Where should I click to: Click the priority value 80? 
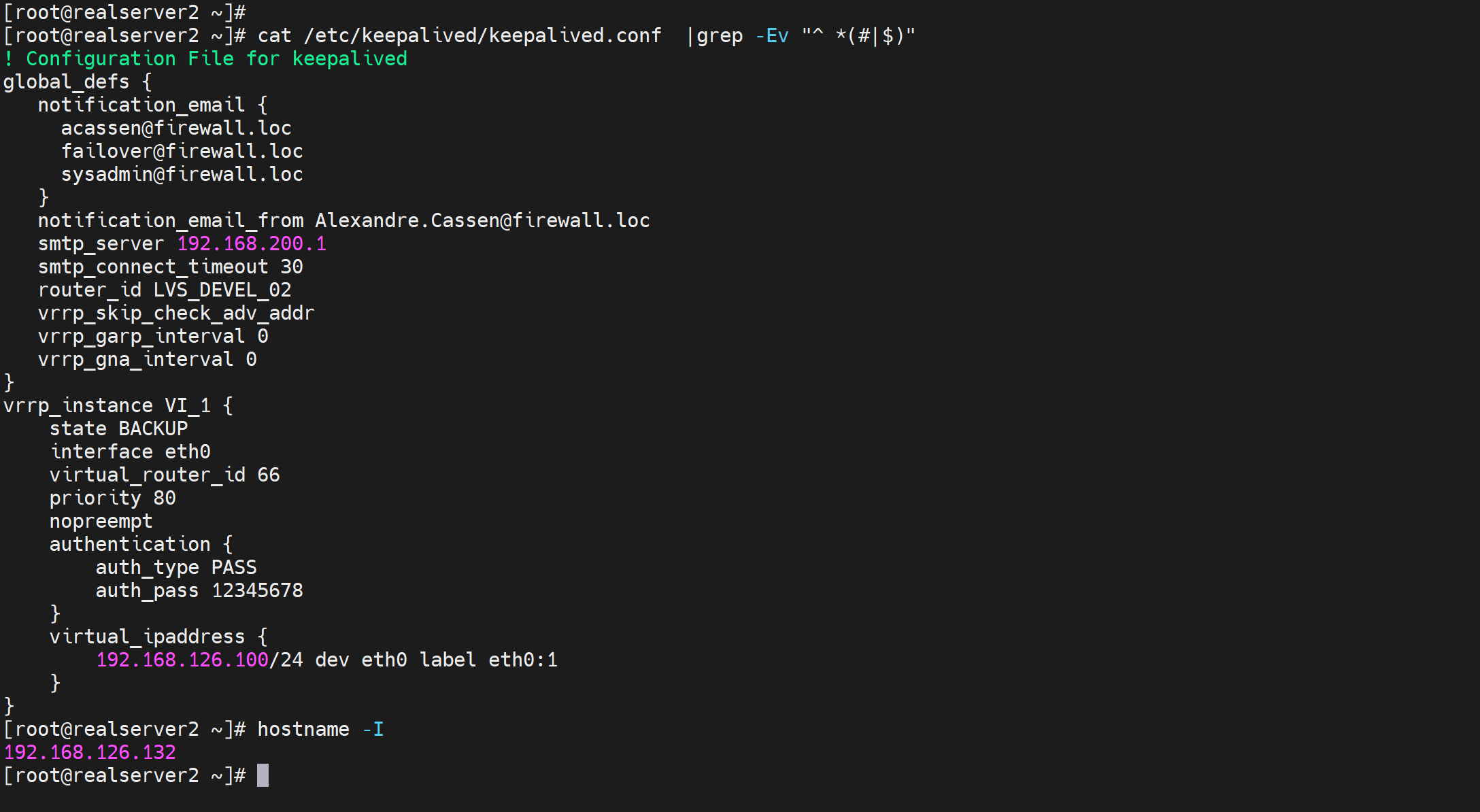[165, 498]
